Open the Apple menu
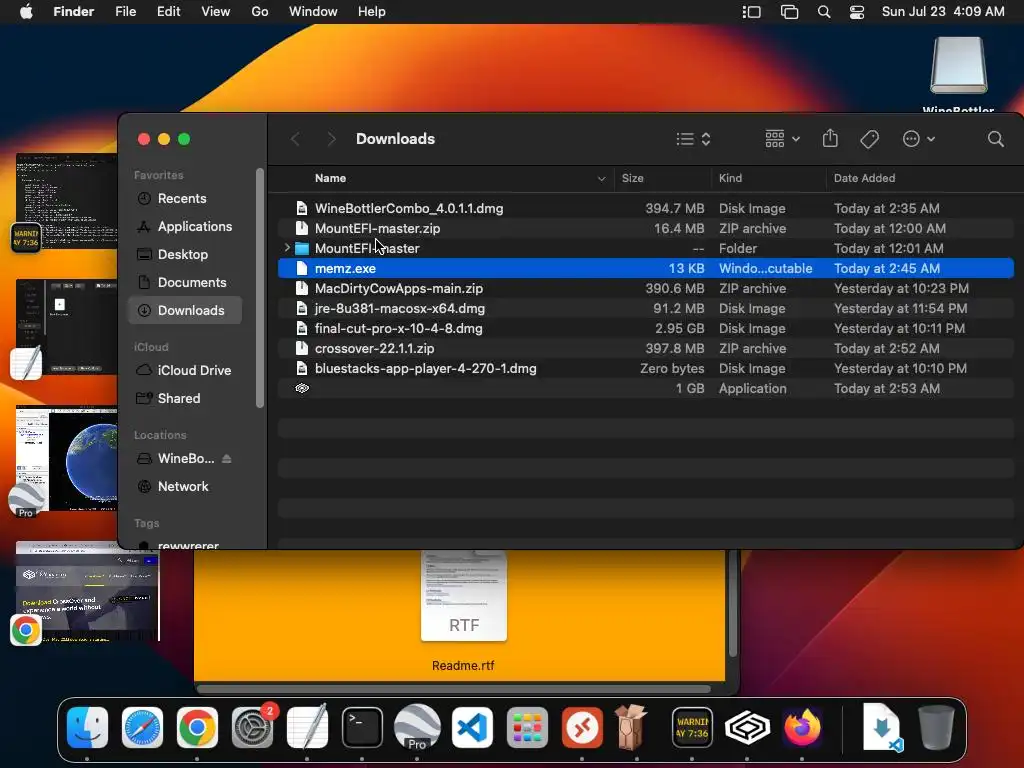Image resolution: width=1024 pixels, height=768 pixels. click(26, 12)
